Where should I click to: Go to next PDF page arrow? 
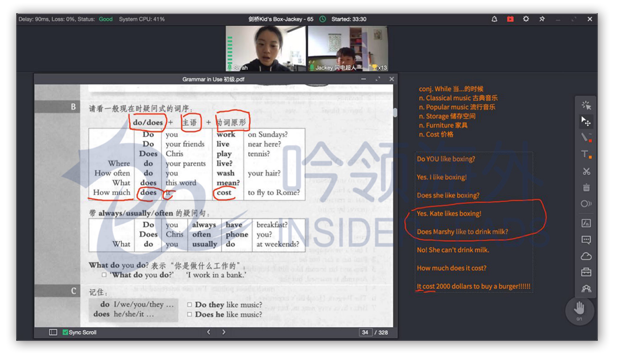click(x=224, y=332)
